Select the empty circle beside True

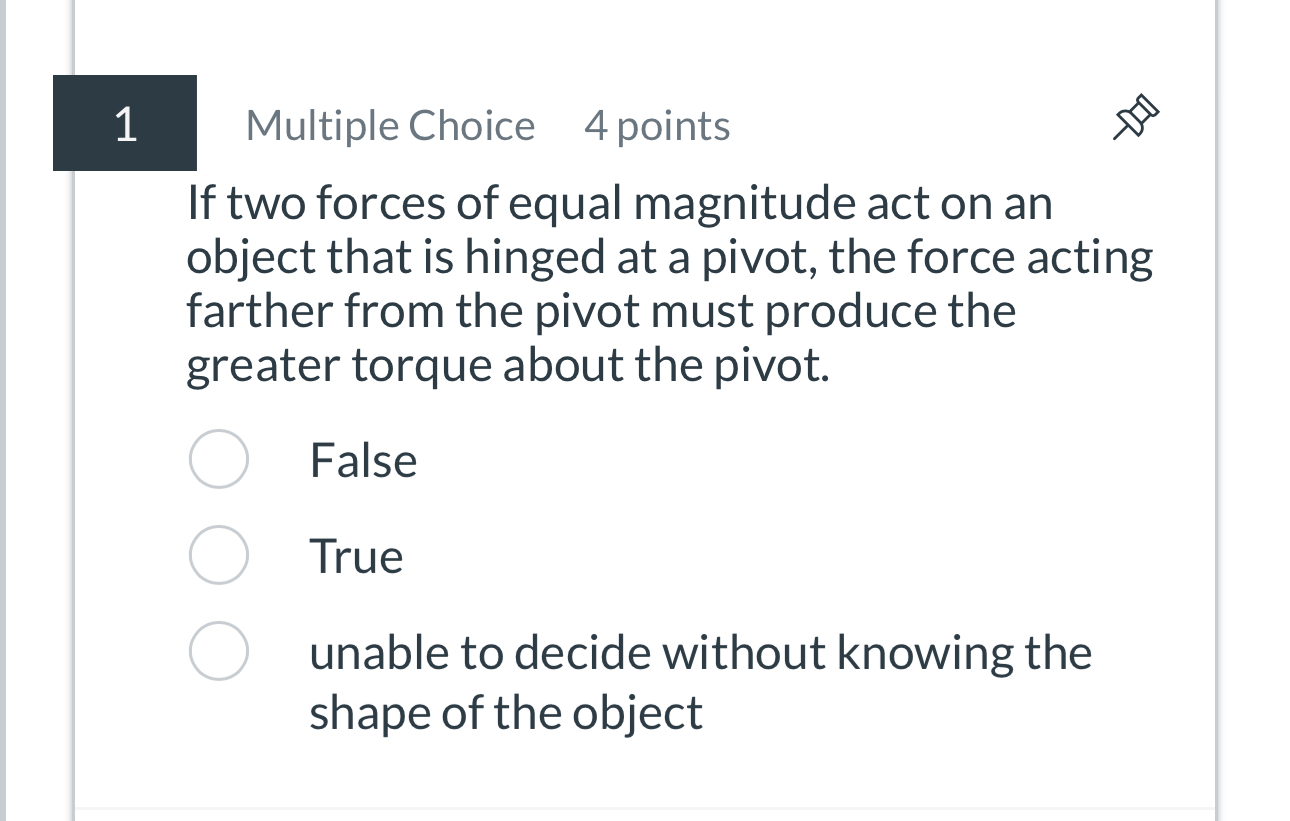[218, 554]
